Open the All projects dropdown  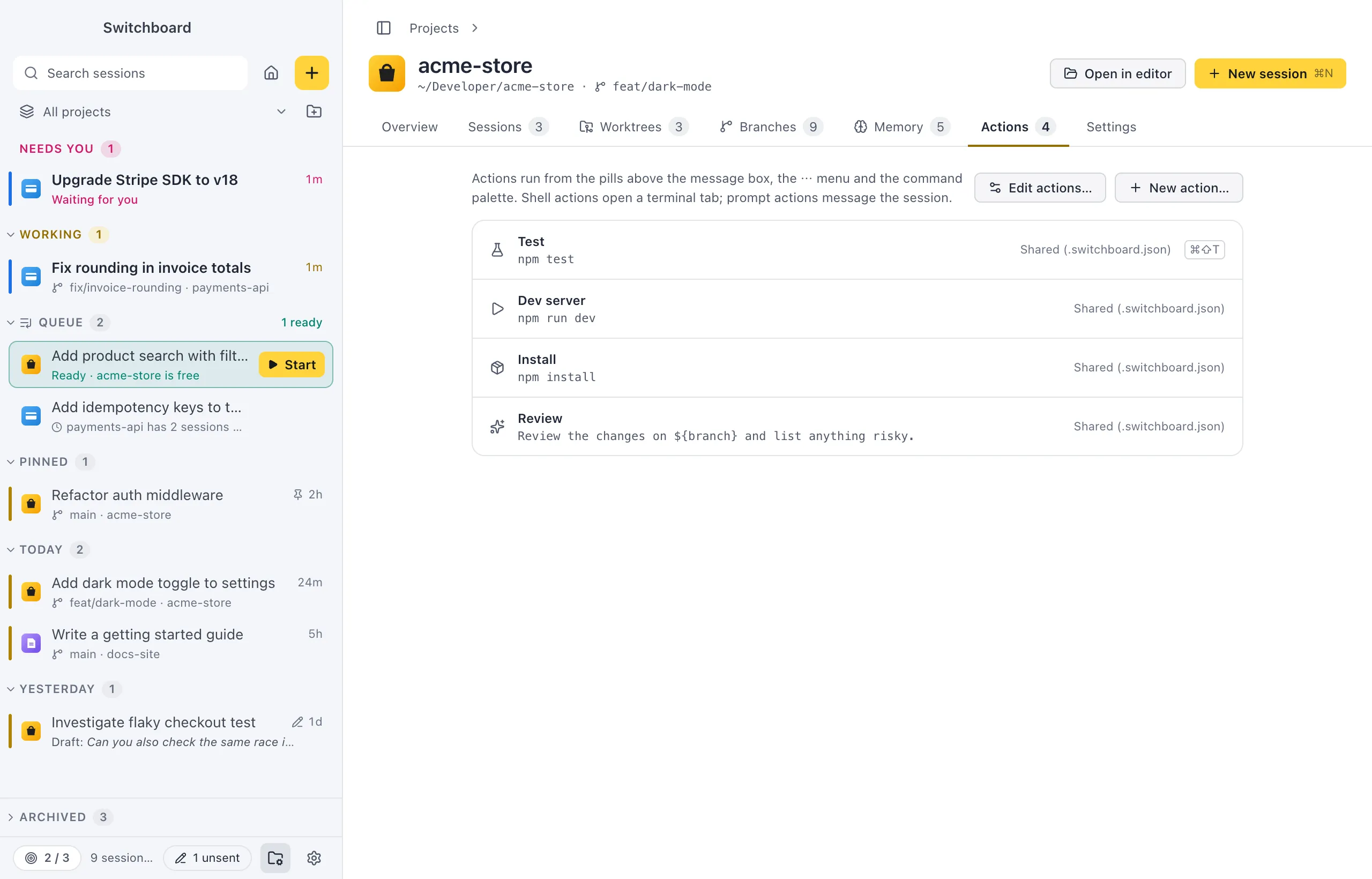[x=153, y=111]
